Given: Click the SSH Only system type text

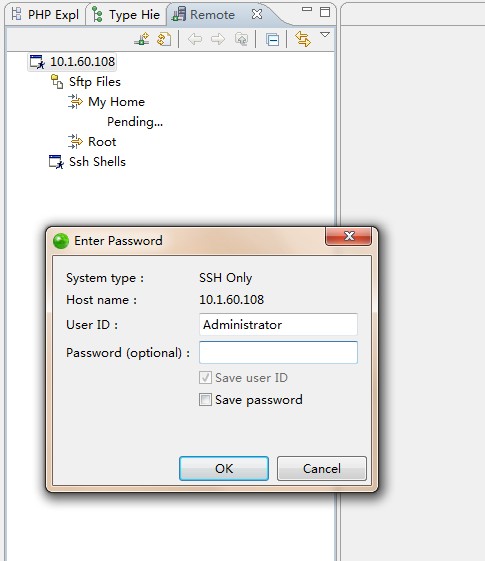Looking at the screenshot, I should [x=226, y=278].
